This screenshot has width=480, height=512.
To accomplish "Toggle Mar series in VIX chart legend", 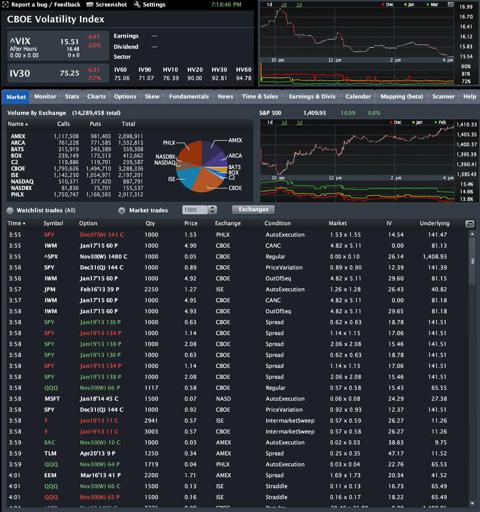I will pos(432,5).
